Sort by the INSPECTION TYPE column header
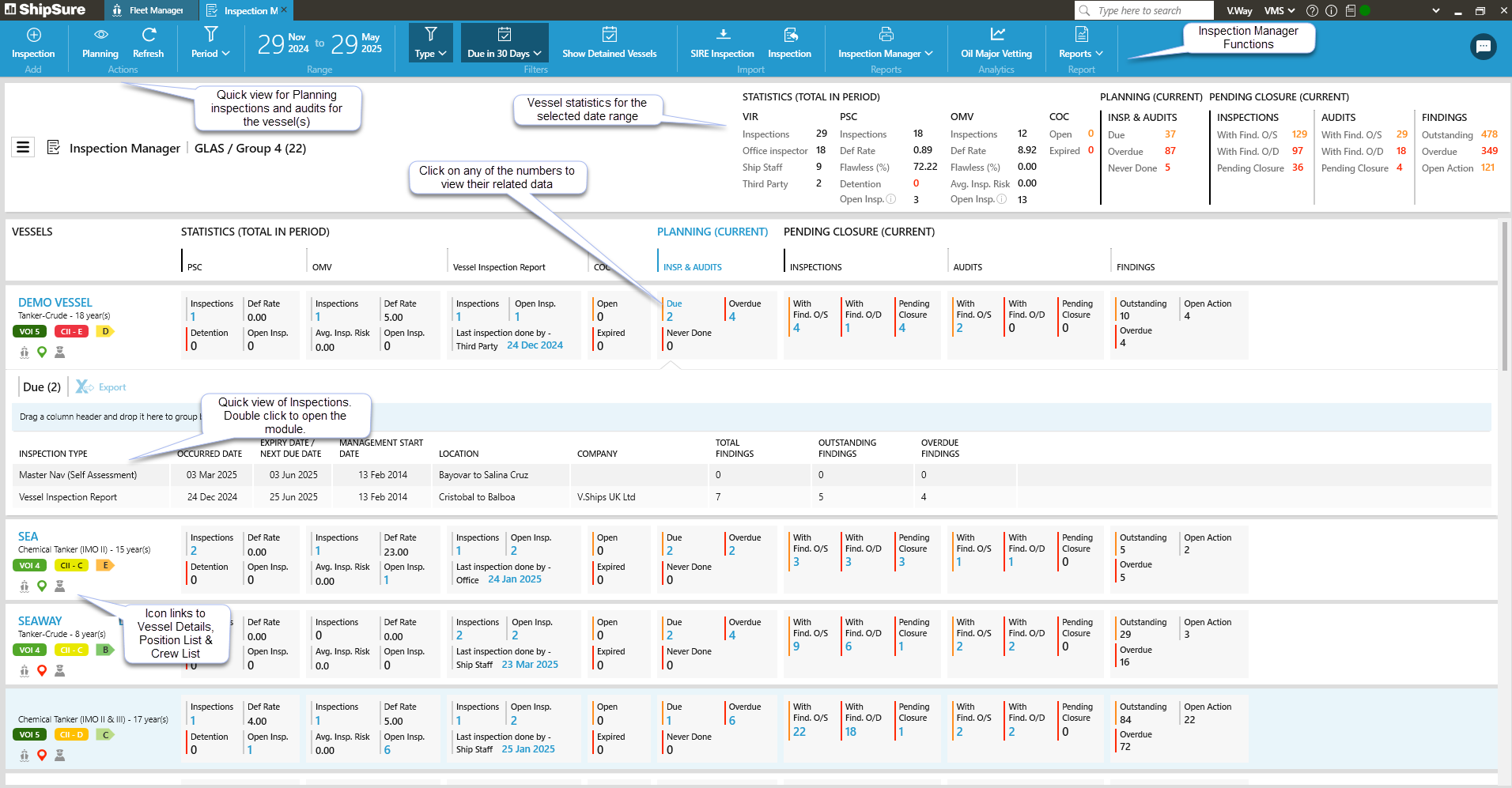 (53, 454)
